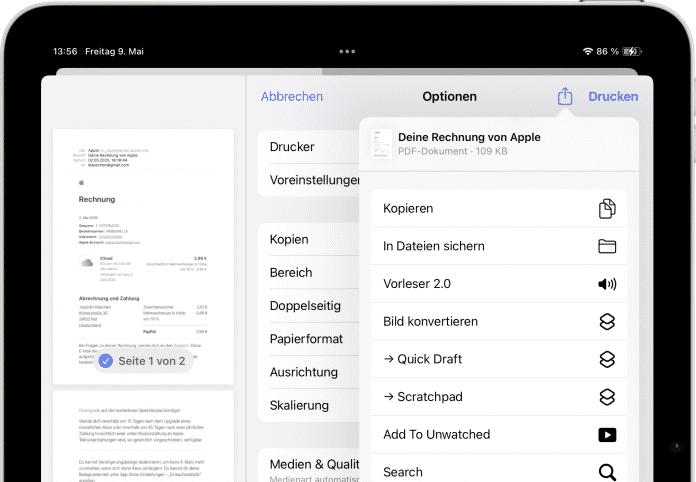
Task: Open the Skalierung option row
Action: point(308,405)
